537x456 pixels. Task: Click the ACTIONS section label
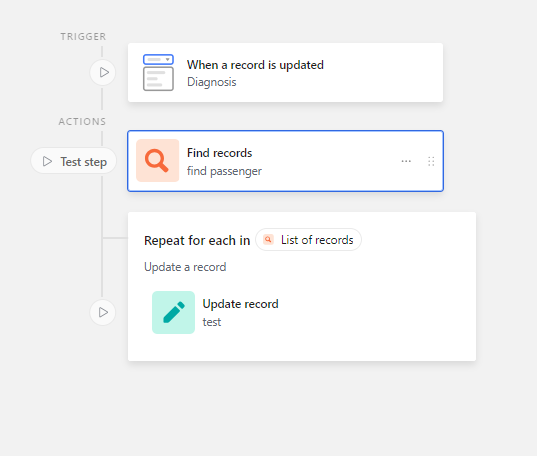click(x=82, y=122)
